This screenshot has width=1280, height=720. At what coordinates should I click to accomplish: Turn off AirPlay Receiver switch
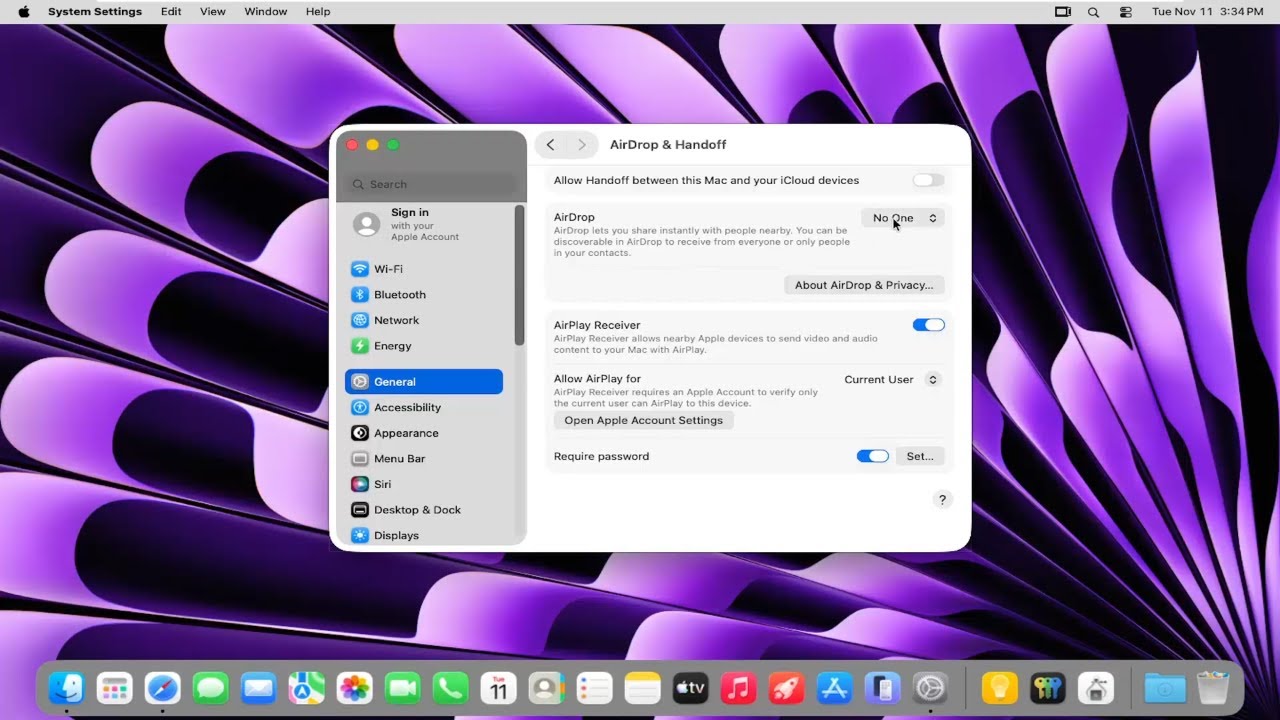[928, 325]
